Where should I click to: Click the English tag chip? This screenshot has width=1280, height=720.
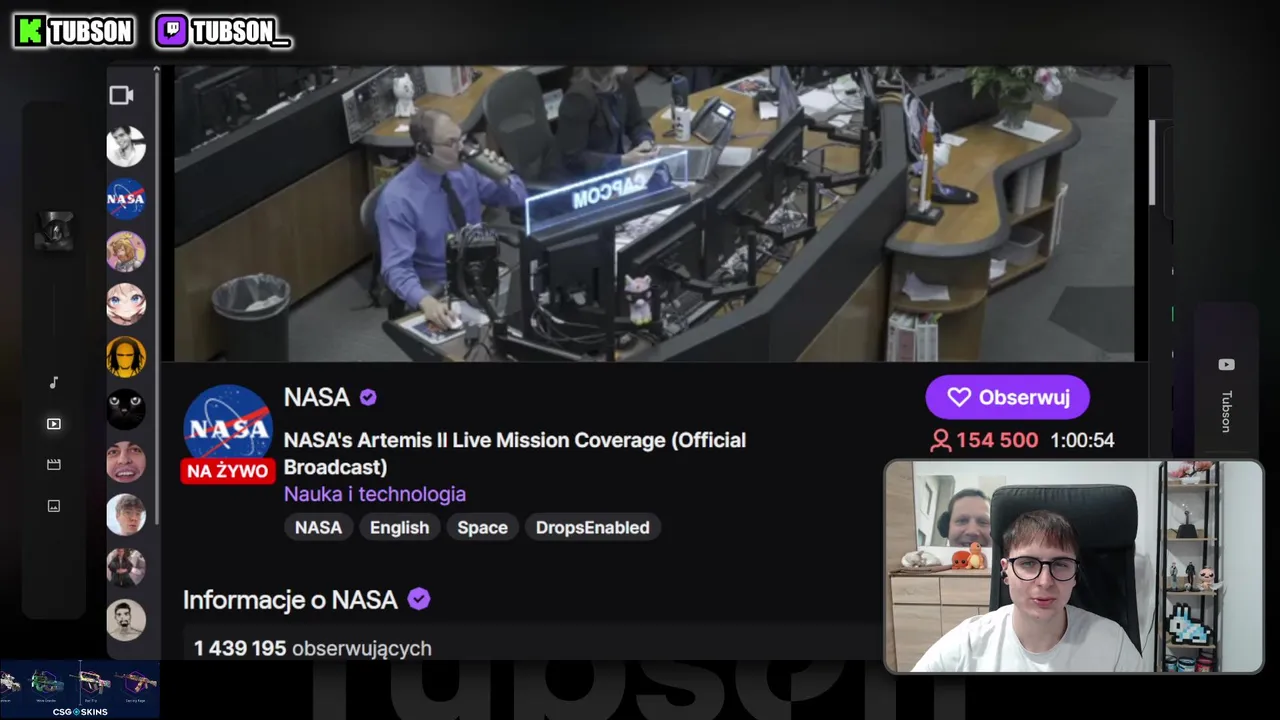(399, 527)
